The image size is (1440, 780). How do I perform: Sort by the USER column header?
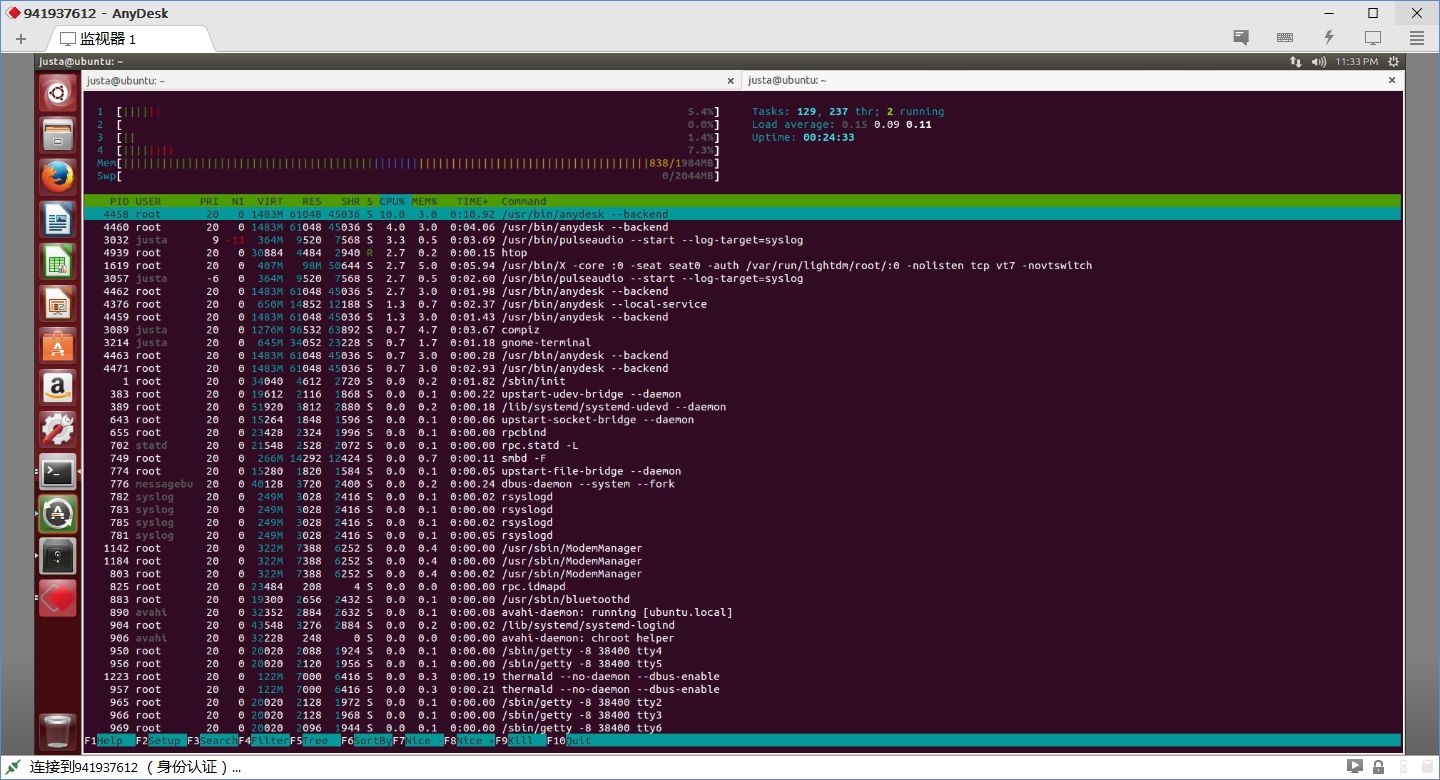point(148,201)
